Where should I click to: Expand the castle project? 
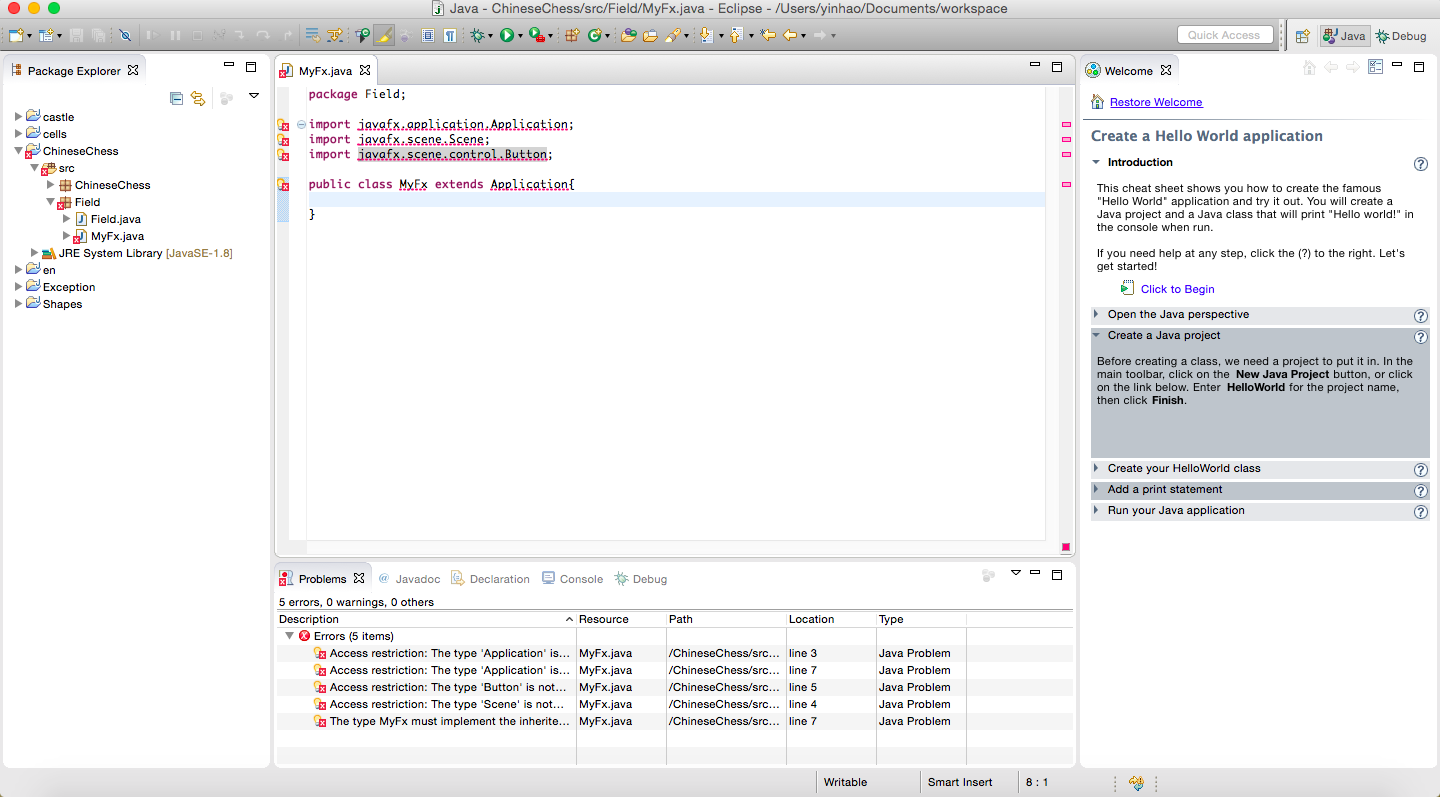18,117
